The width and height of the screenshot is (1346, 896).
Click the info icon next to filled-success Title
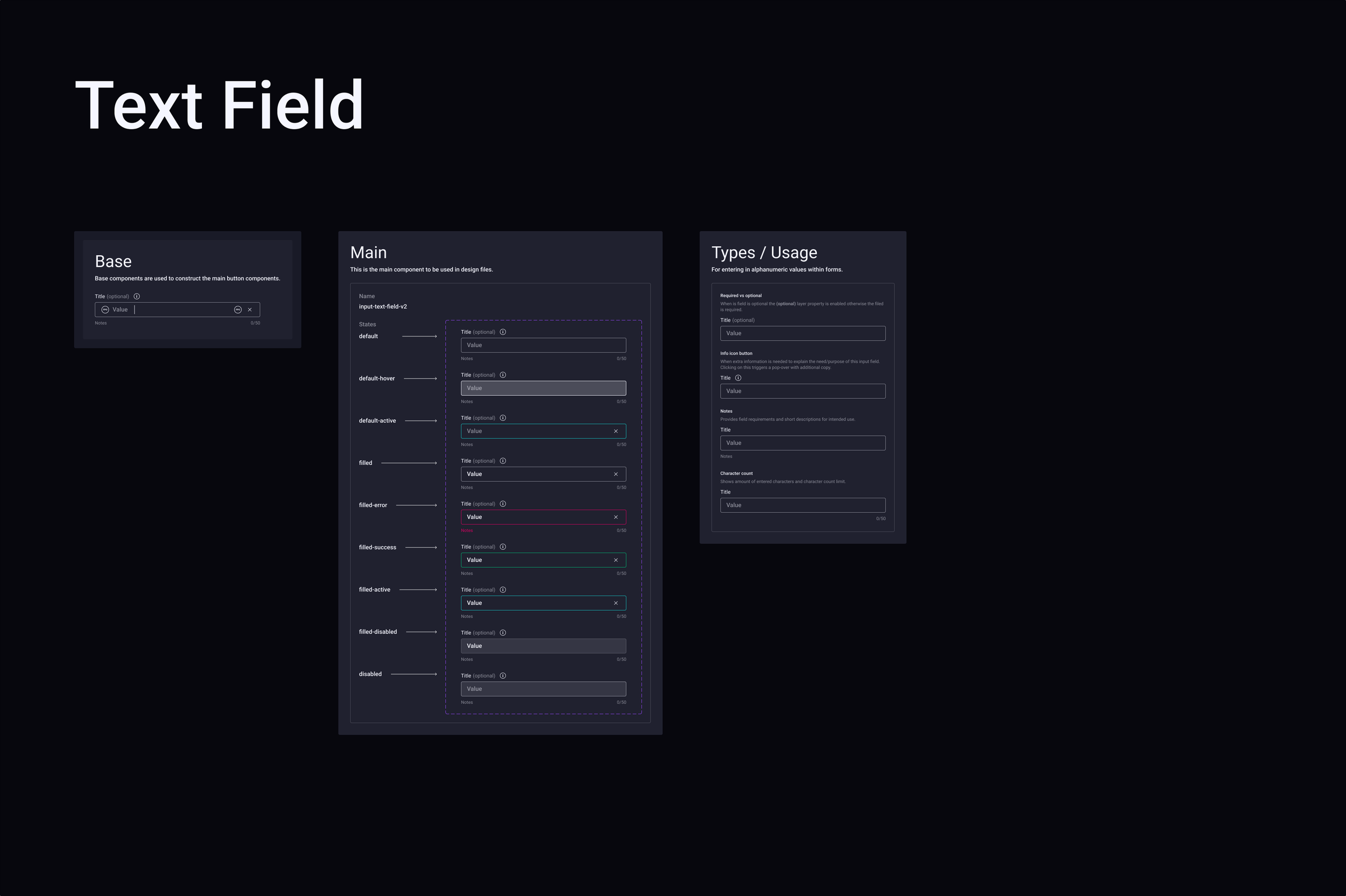[503, 546]
